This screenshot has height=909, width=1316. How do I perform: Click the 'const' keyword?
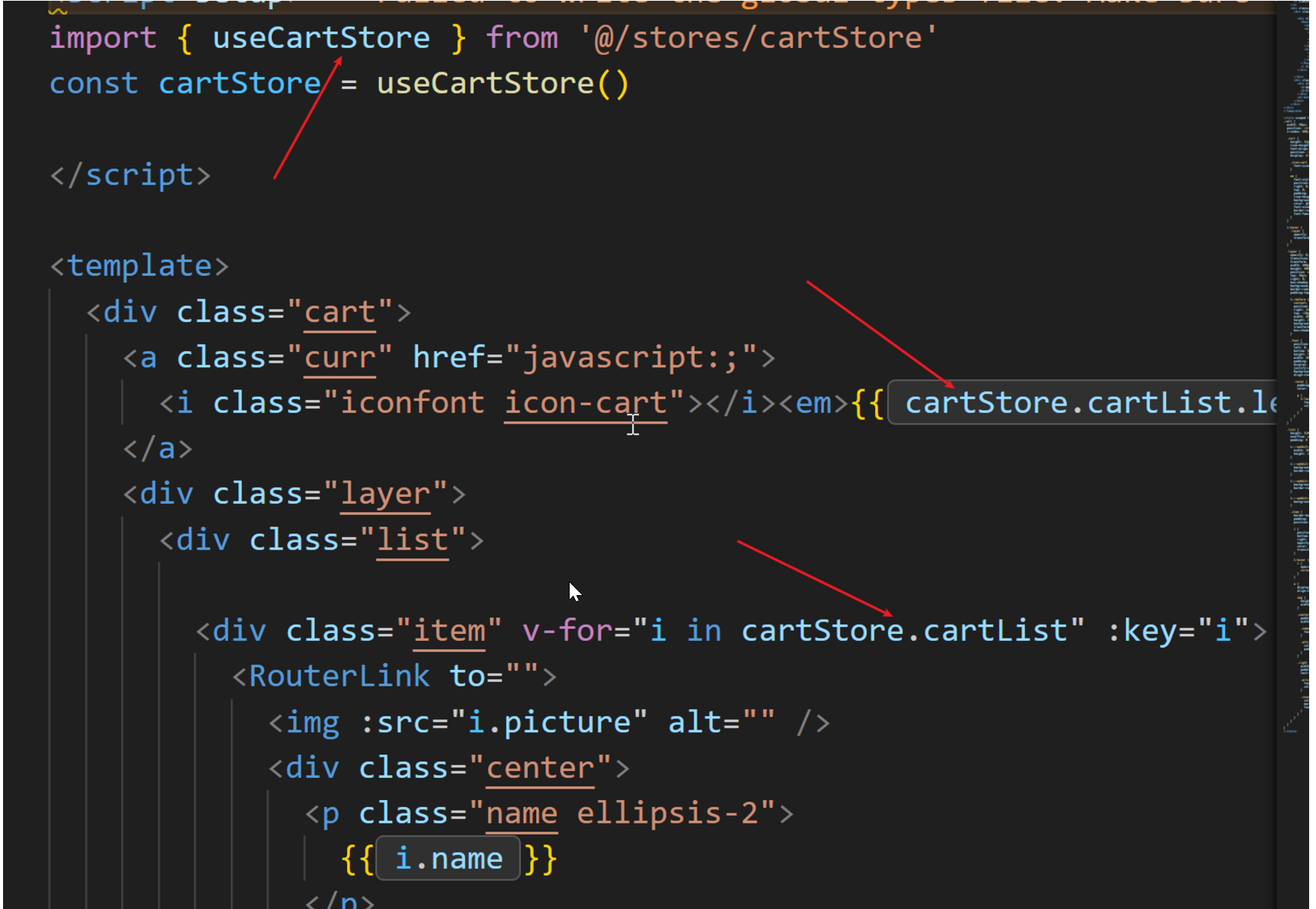coord(94,83)
